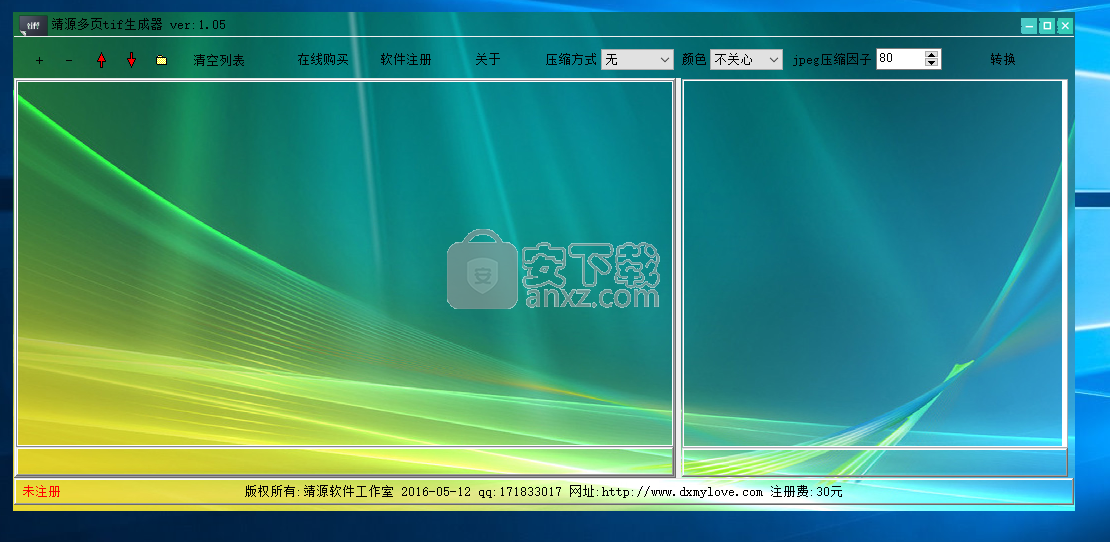Click the http://www.dxmylove.com website text
1110x542 pixels.
pos(682,492)
